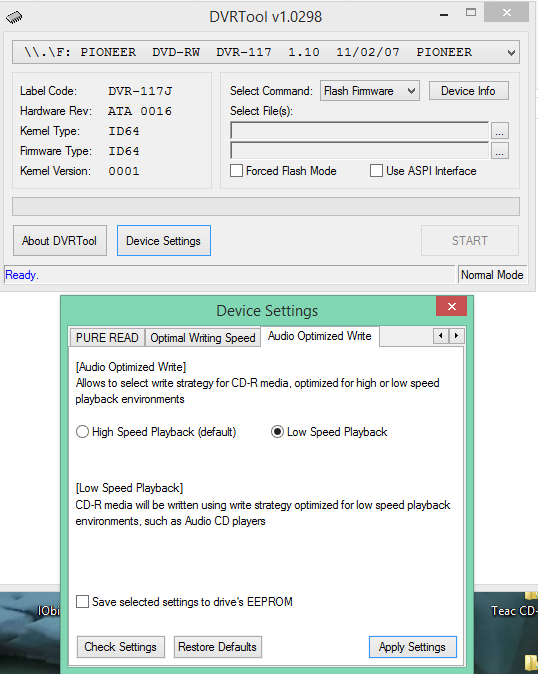Screen dimensions: 538x674
Task: Browse for the first firmware file
Action: point(499,131)
